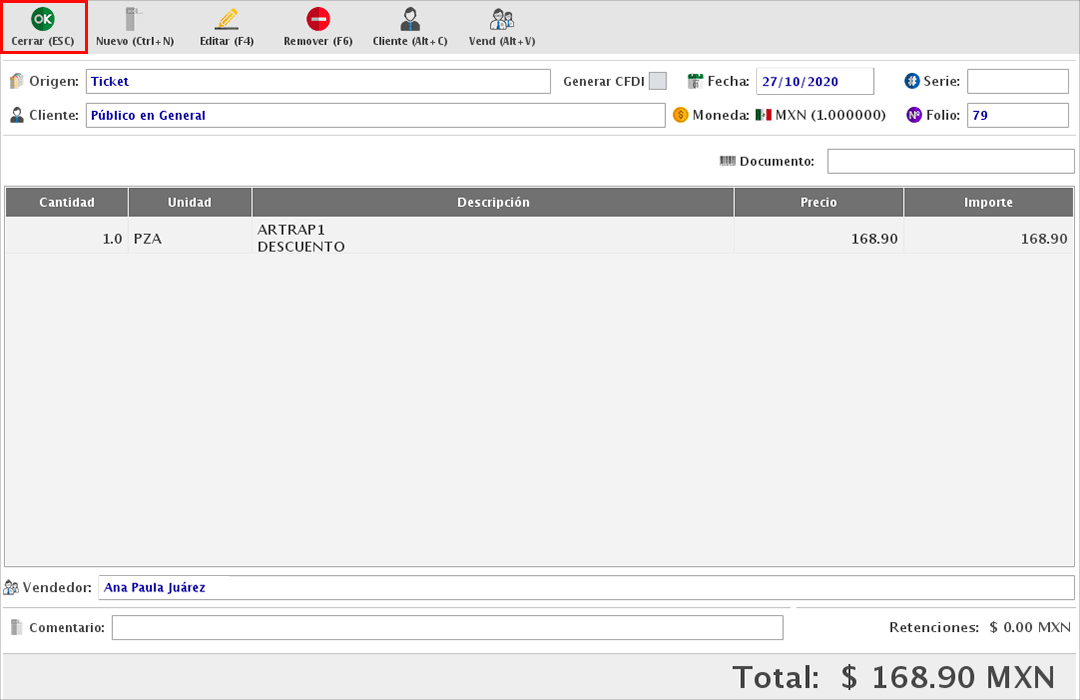Open the Cliente selector in toolbar
The image size is (1080, 700).
click(x=410, y=19)
